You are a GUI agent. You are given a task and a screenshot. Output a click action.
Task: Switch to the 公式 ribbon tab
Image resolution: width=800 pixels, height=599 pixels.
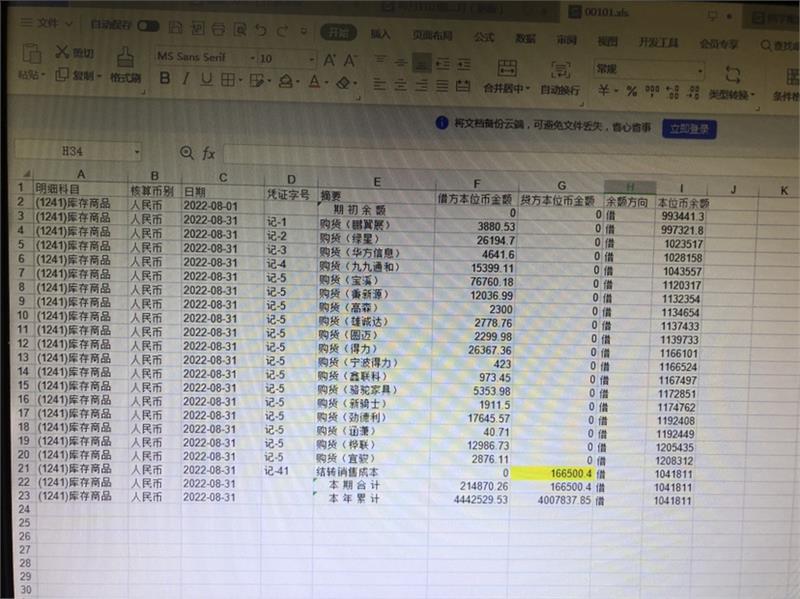484,37
